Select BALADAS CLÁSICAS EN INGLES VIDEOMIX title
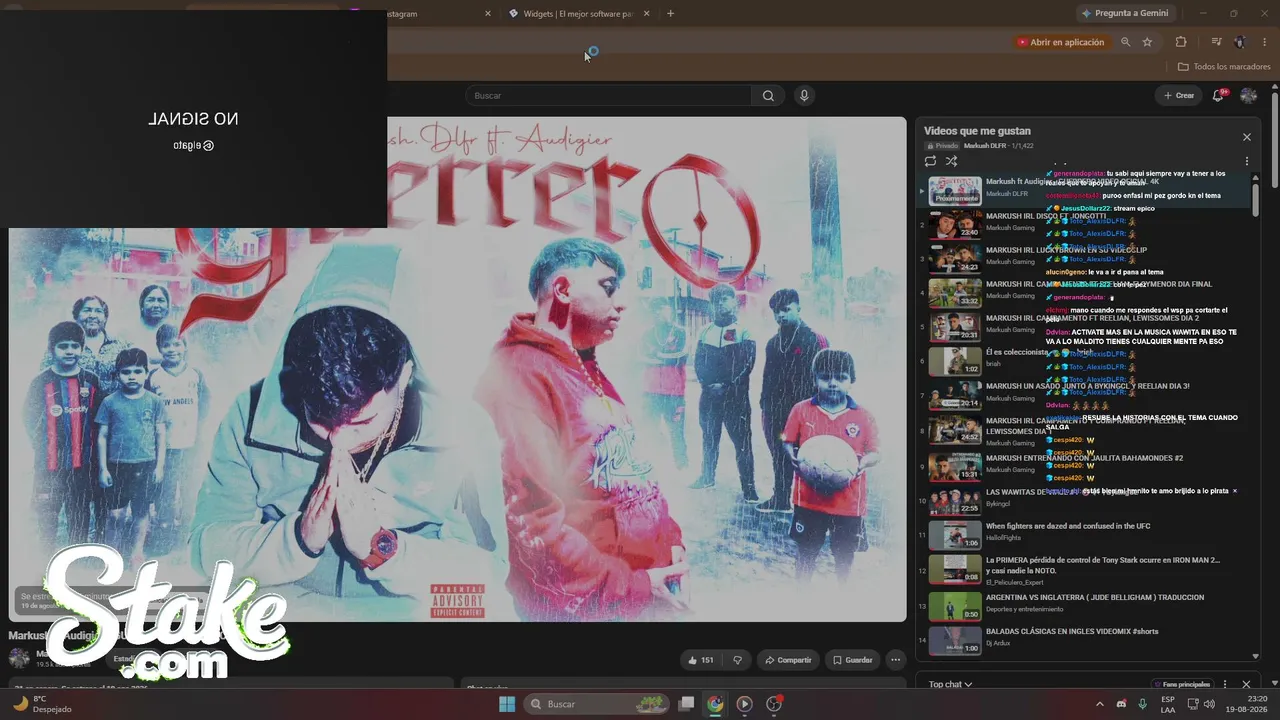 [x=1072, y=631]
